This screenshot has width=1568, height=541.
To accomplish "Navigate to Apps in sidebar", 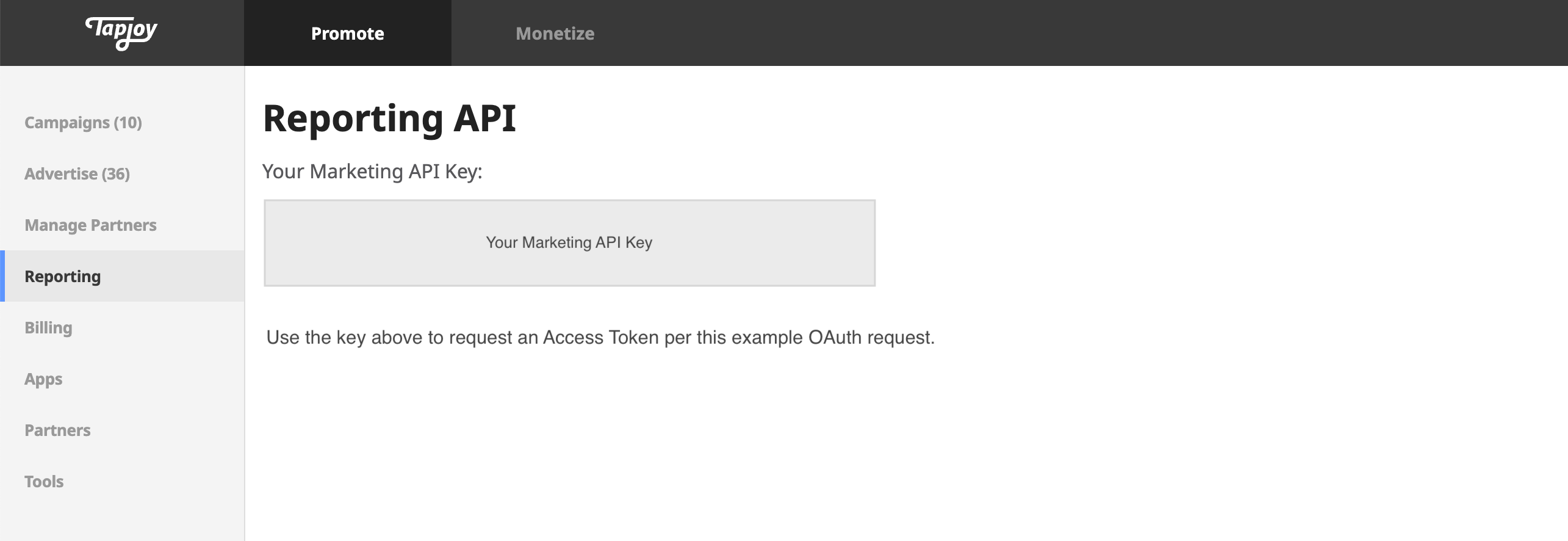I will pos(43,379).
